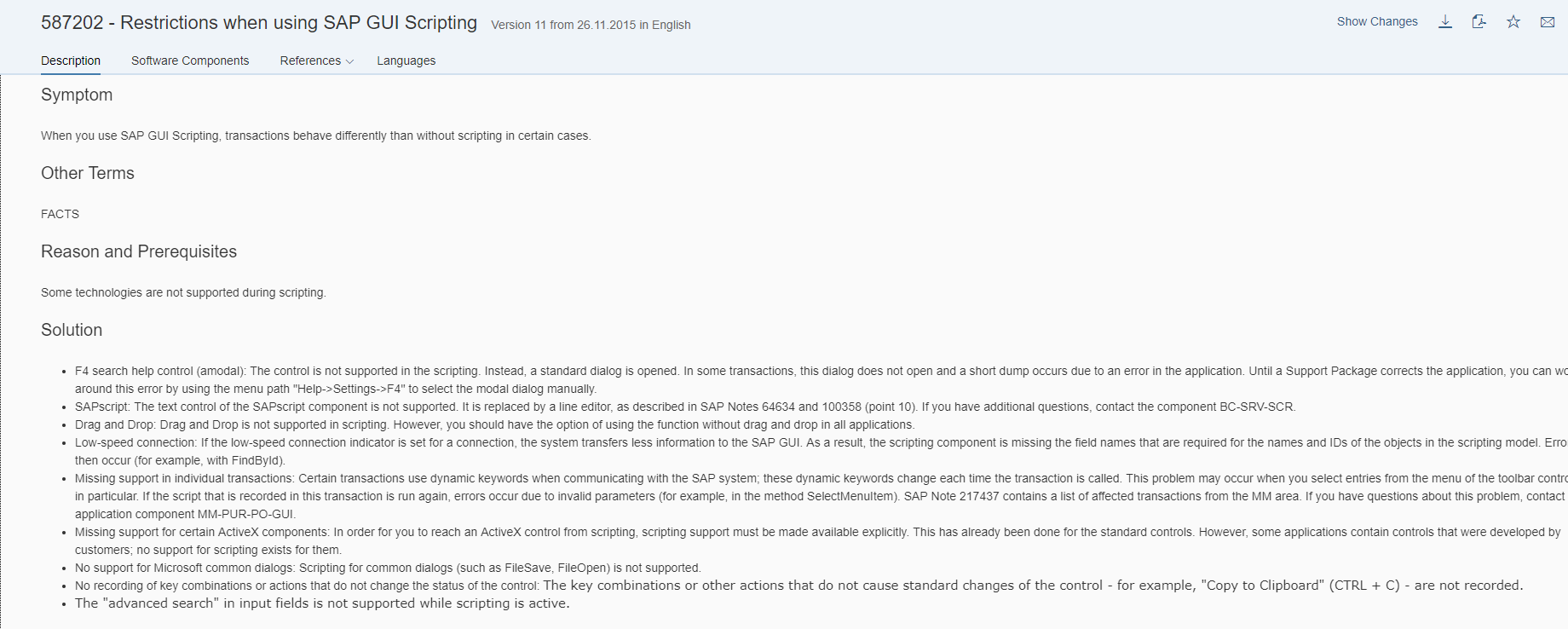The width and height of the screenshot is (1568, 629).
Task: Click the Drag and Drop bullet text
Action: point(494,424)
